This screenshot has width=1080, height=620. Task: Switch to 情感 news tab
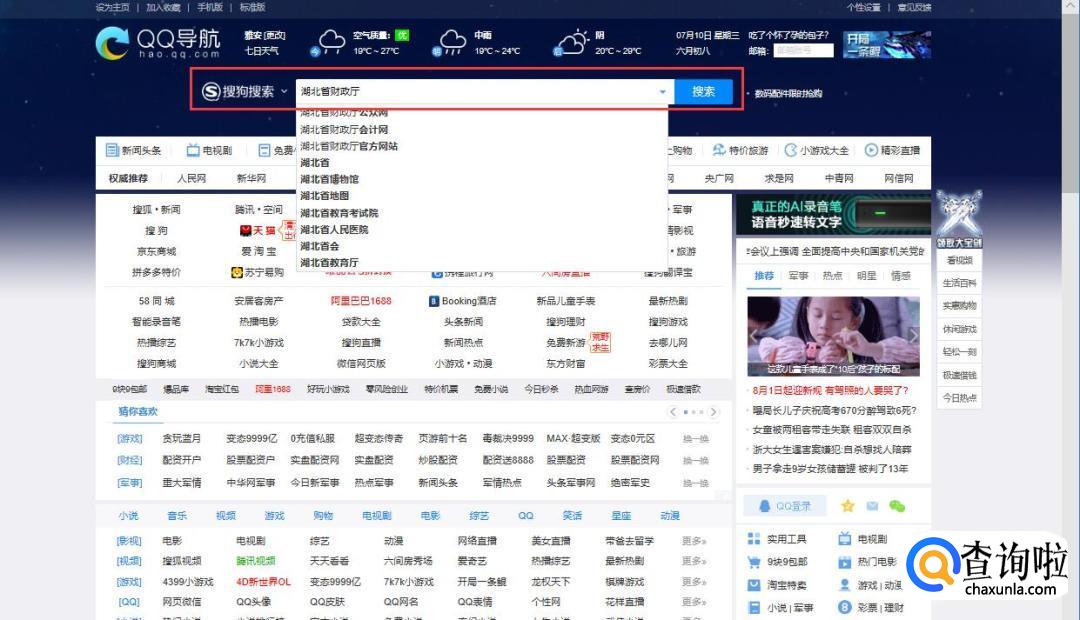pyautogui.click(x=901, y=276)
